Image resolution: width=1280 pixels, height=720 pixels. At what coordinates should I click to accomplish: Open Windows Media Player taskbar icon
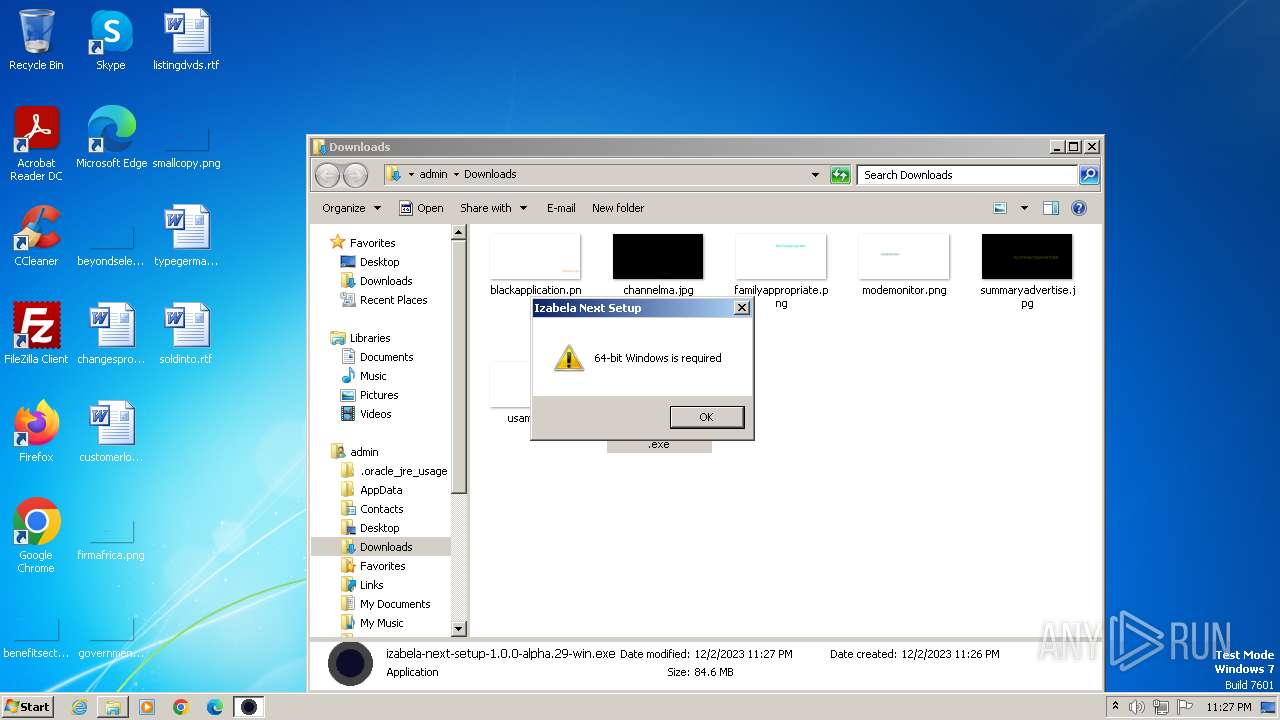147,707
